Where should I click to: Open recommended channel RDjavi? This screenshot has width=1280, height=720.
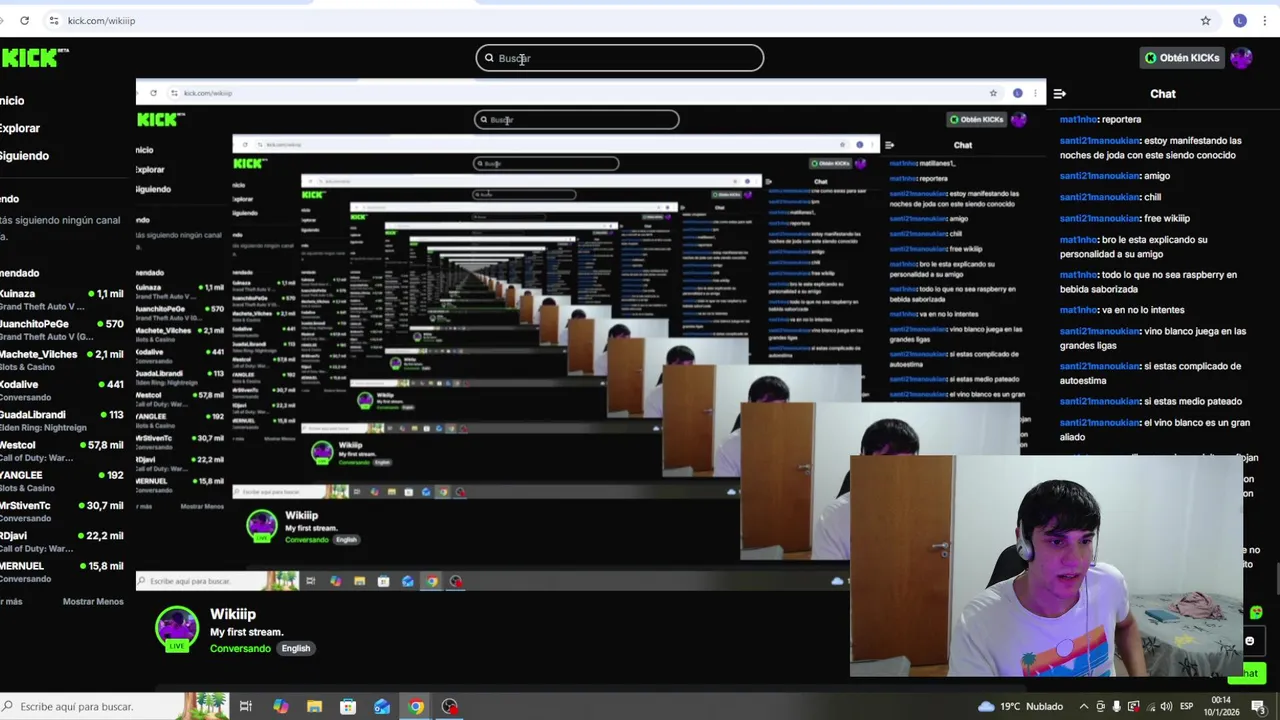tap(62, 541)
